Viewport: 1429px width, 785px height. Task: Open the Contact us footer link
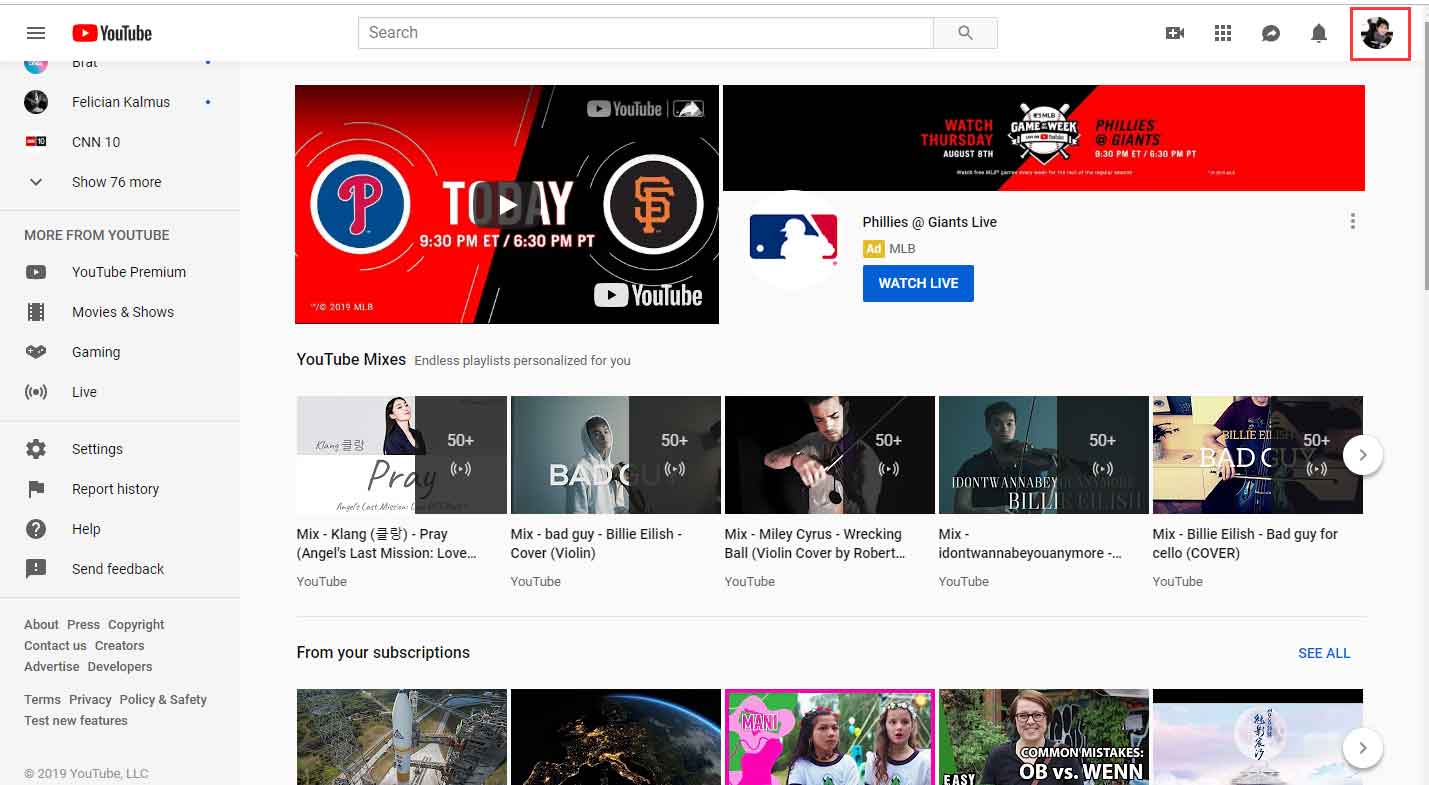pos(55,645)
